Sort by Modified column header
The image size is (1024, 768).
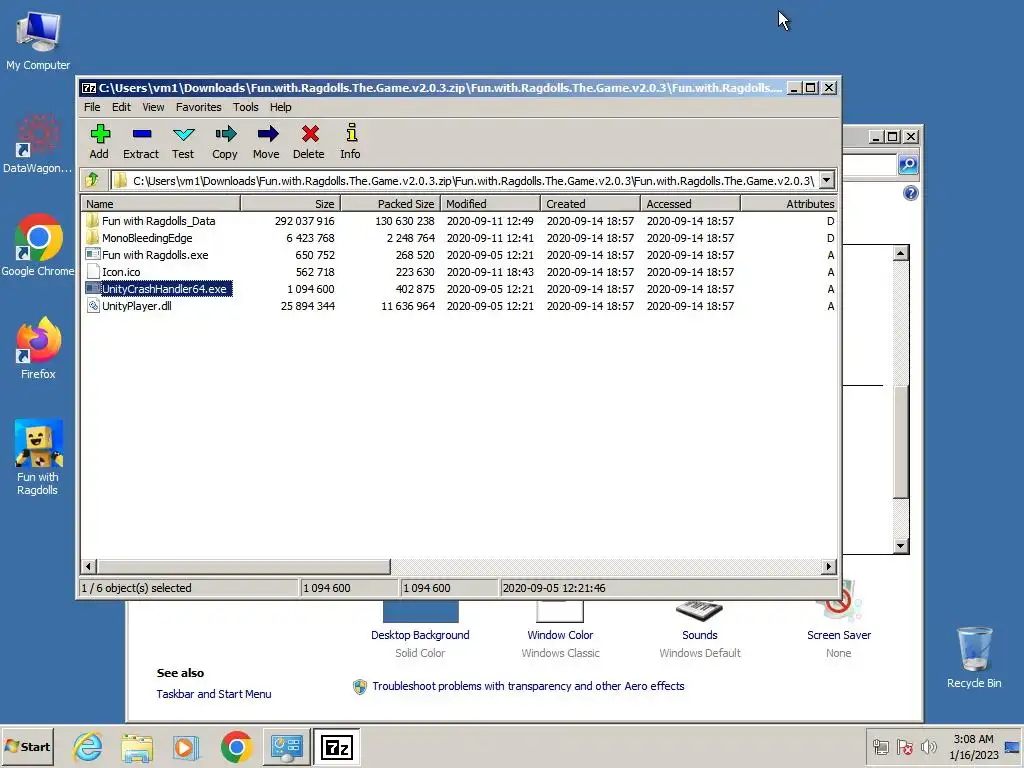[490, 204]
